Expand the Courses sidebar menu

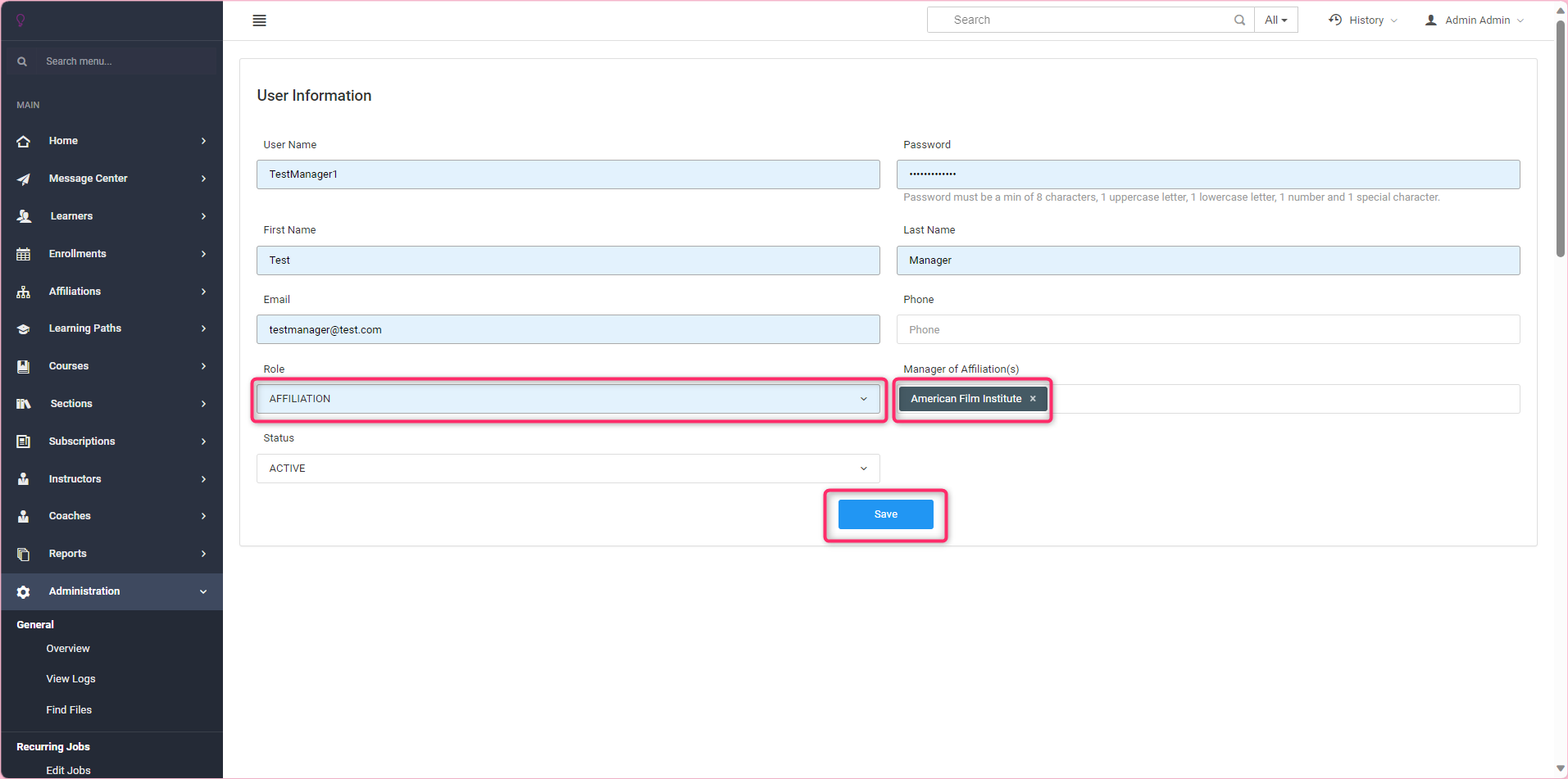pyautogui.click(x=111, y=366)
